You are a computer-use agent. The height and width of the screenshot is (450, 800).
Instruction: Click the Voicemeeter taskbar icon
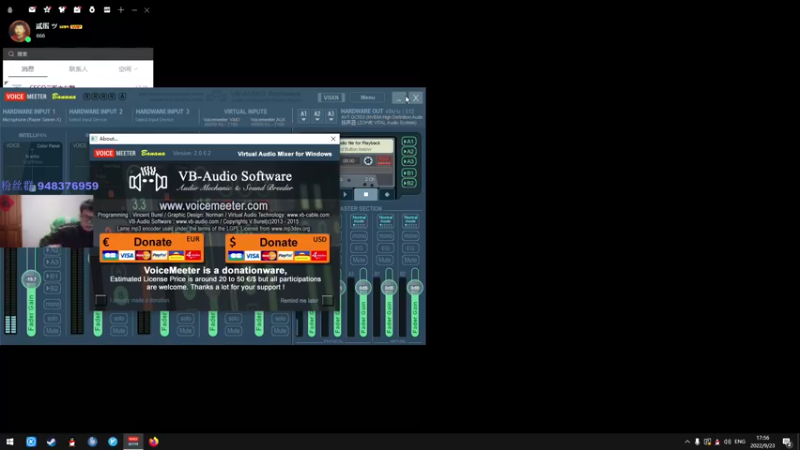coord(133,442)
